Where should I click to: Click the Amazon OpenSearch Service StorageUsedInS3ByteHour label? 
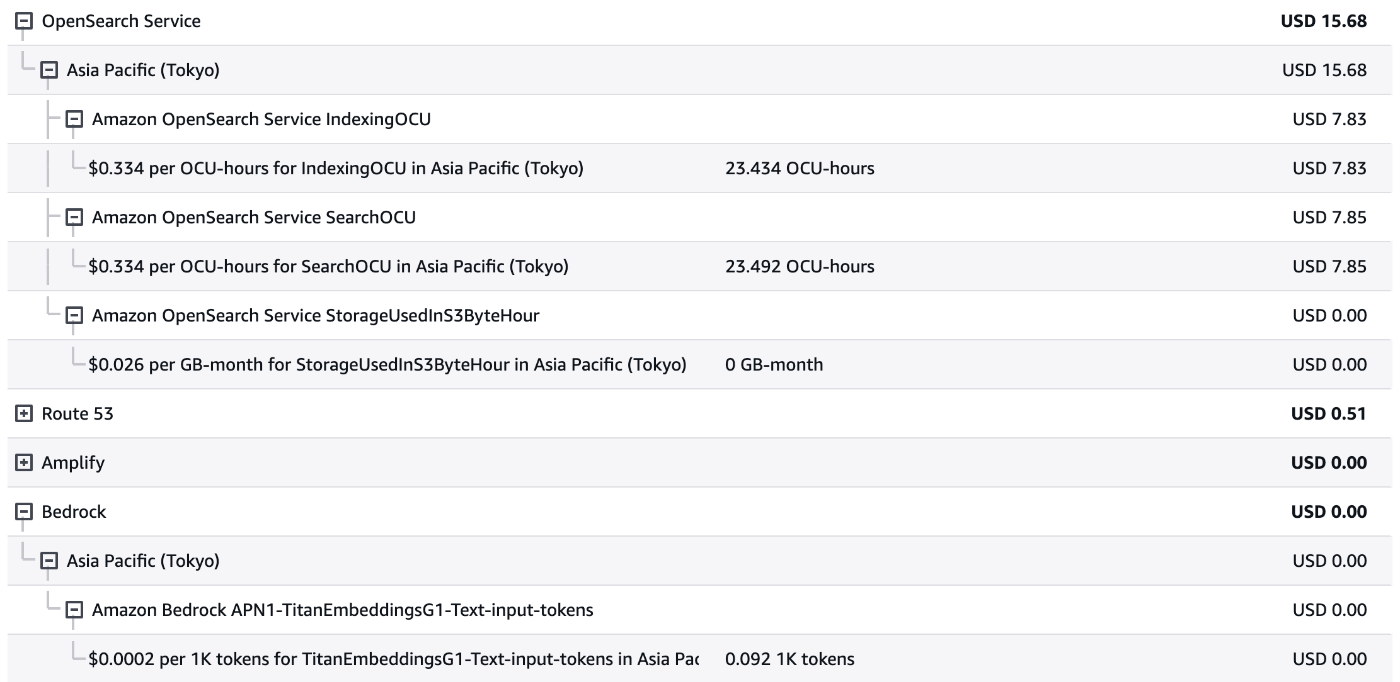click(316, 315)
